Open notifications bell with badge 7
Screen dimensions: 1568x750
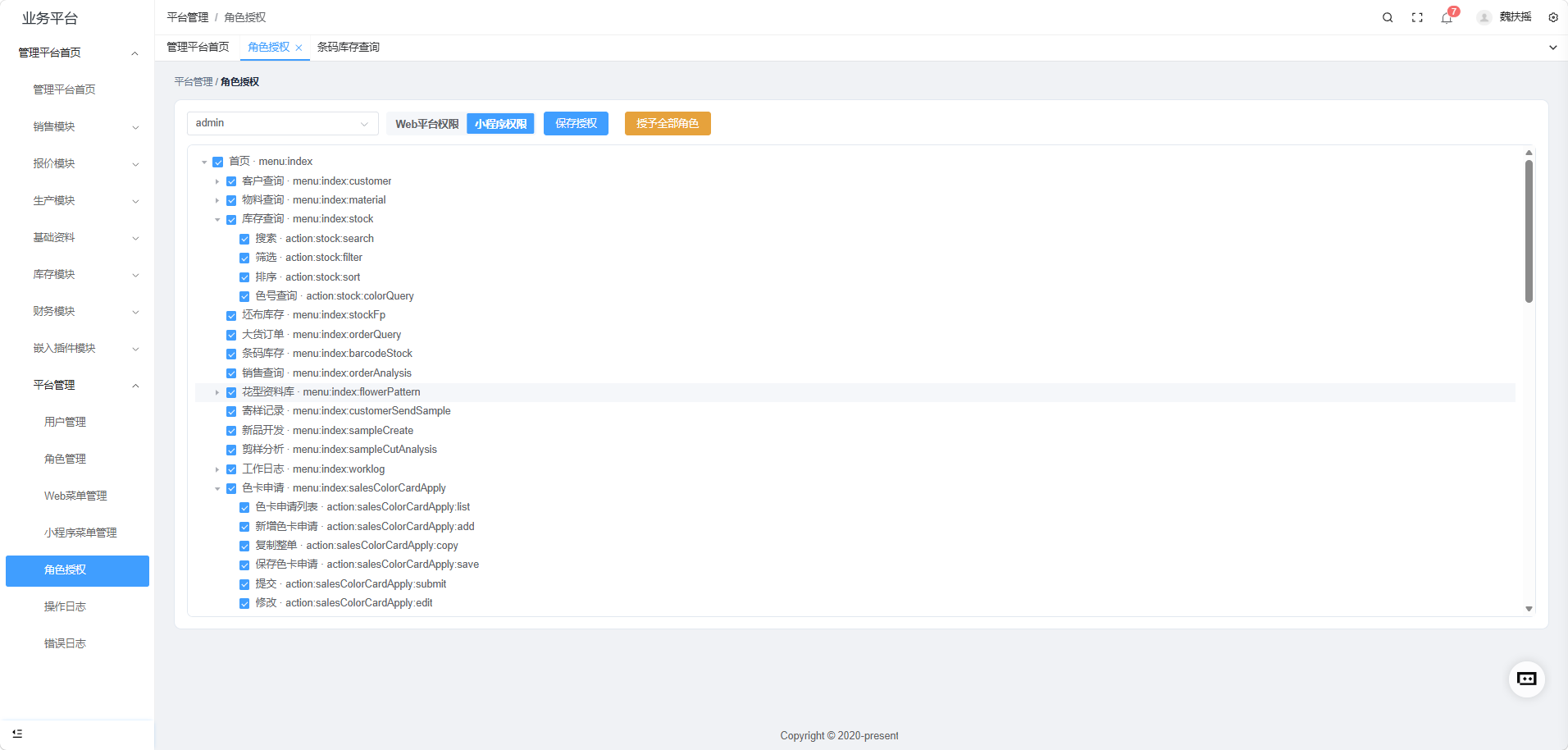coord(1447,17)
